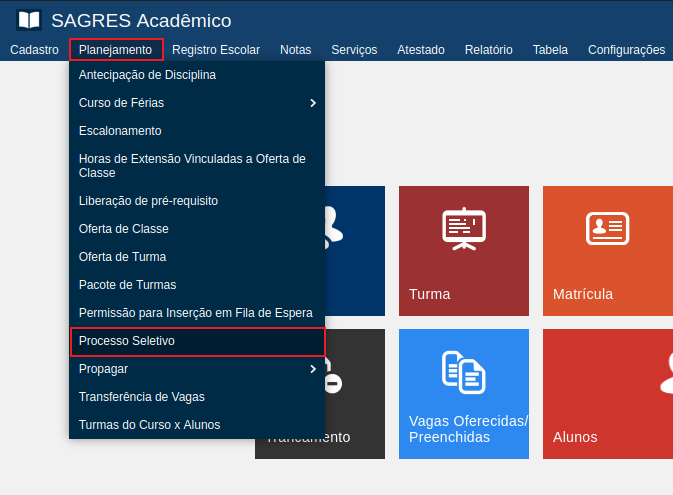This screenshot has width=673, height=495.
Task: Click the Matrícula ID card icon
Action: [x=607, y=229]
